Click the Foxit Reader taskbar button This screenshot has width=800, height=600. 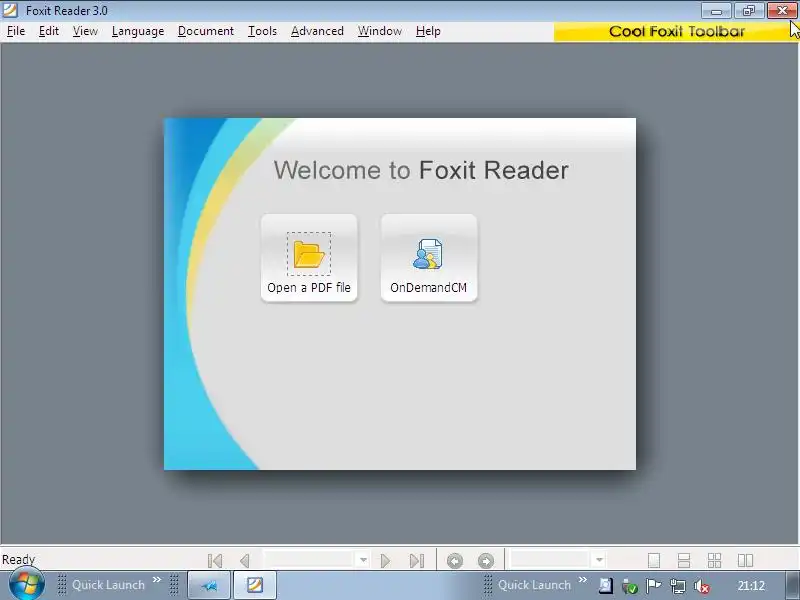(255, 585)
